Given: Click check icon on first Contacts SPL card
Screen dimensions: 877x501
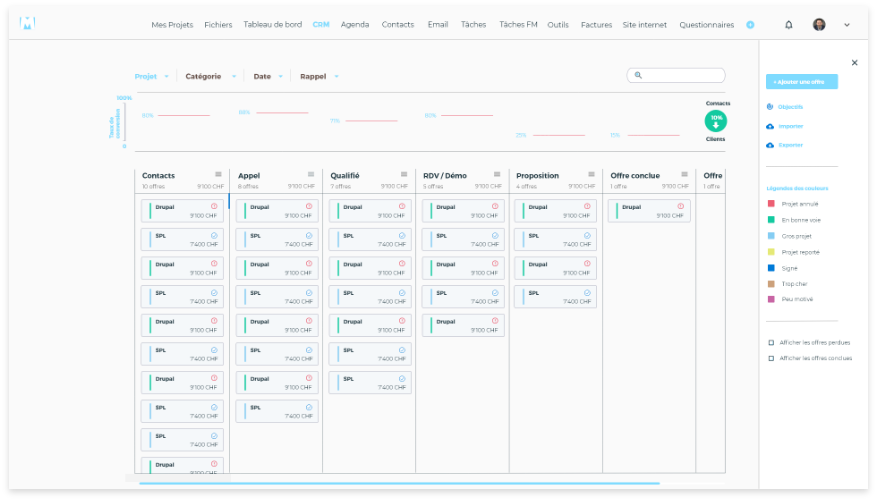Looking at the screenshot, I should click(214, 235).
